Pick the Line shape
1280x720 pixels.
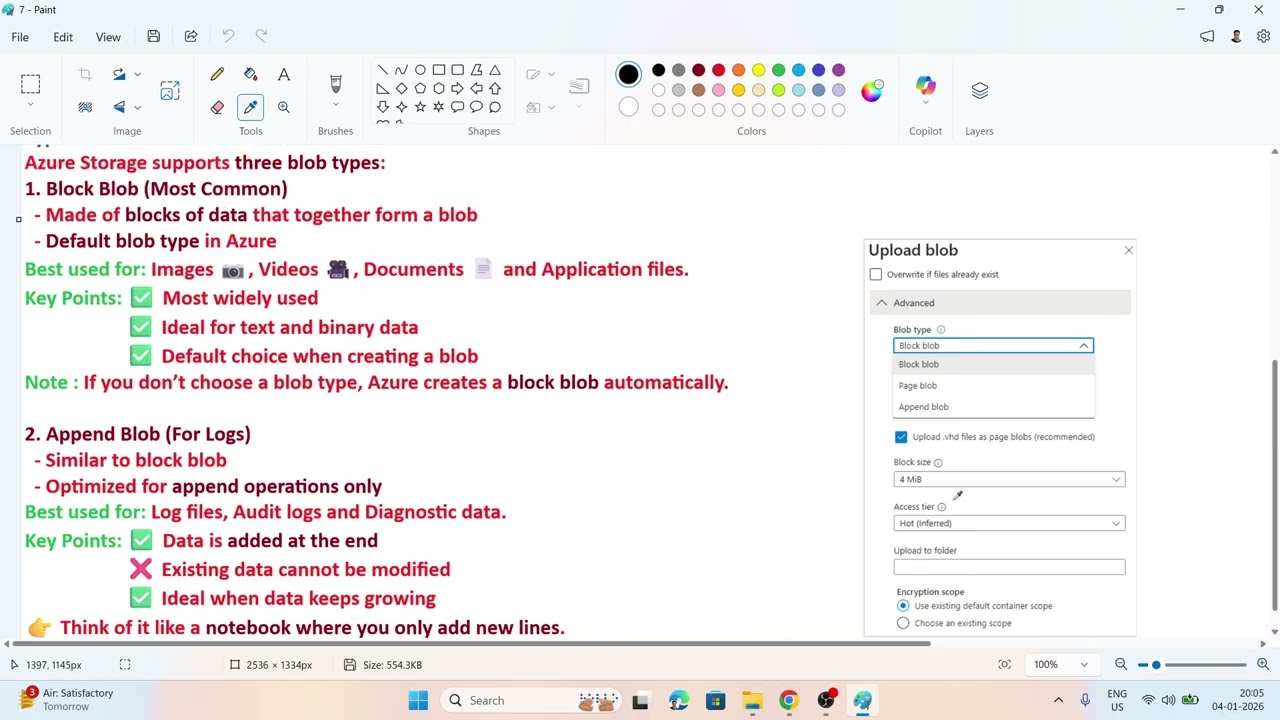tap(382, 70)
